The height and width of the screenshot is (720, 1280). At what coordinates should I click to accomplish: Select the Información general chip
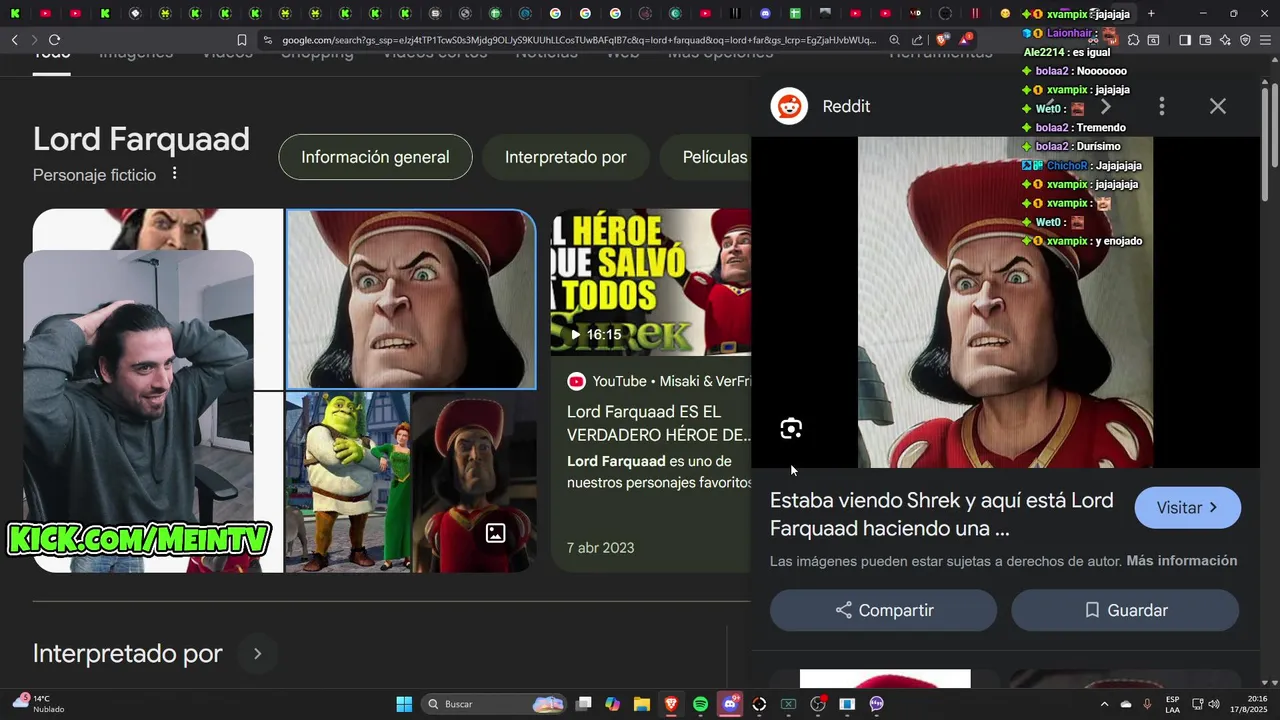click(x=375, y=157)
